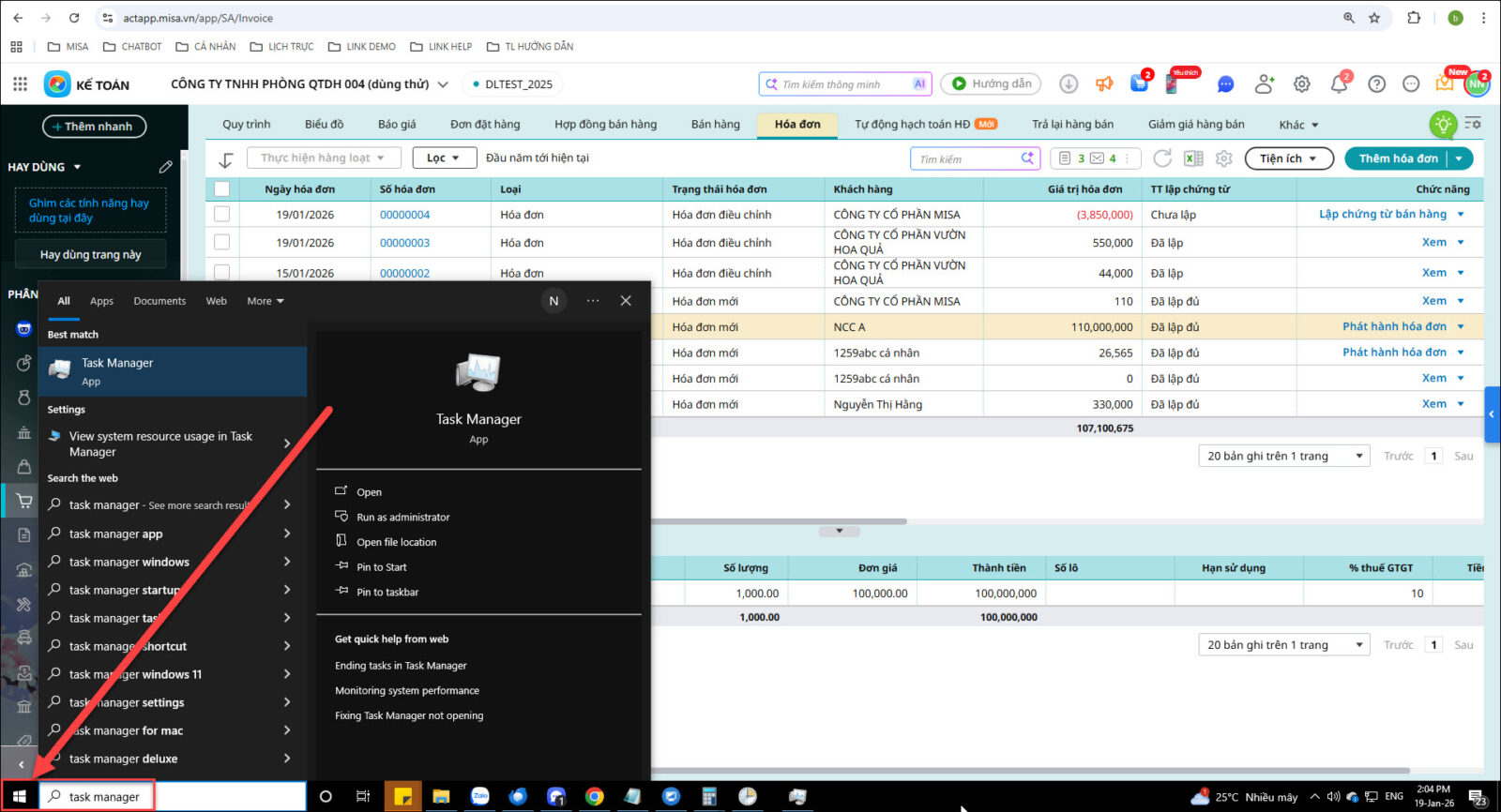
Task: Open the notifications bell
Action: pyautogui.click(x=1339, y=84)
